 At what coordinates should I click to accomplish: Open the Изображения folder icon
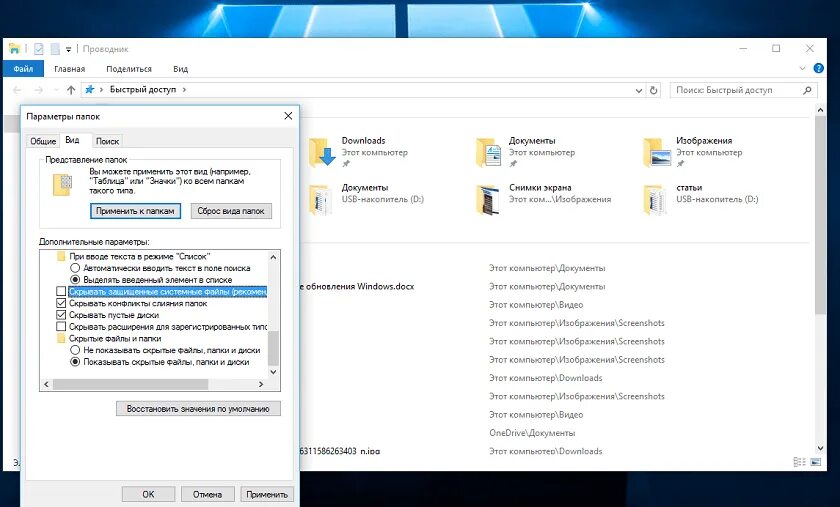[656, 153]
